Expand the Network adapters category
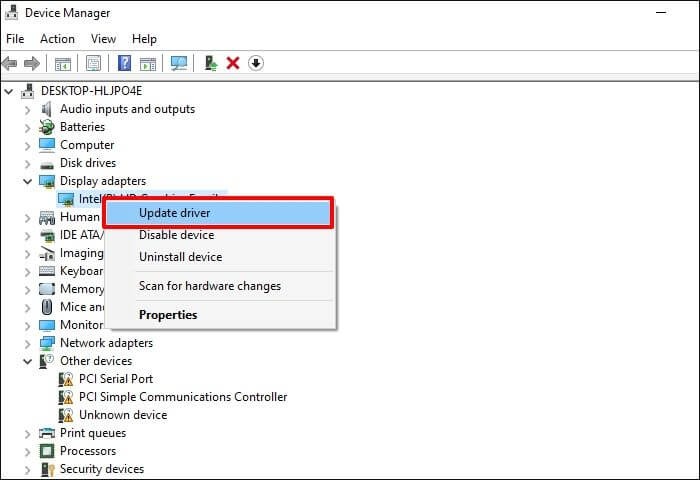 click(28, 343)
